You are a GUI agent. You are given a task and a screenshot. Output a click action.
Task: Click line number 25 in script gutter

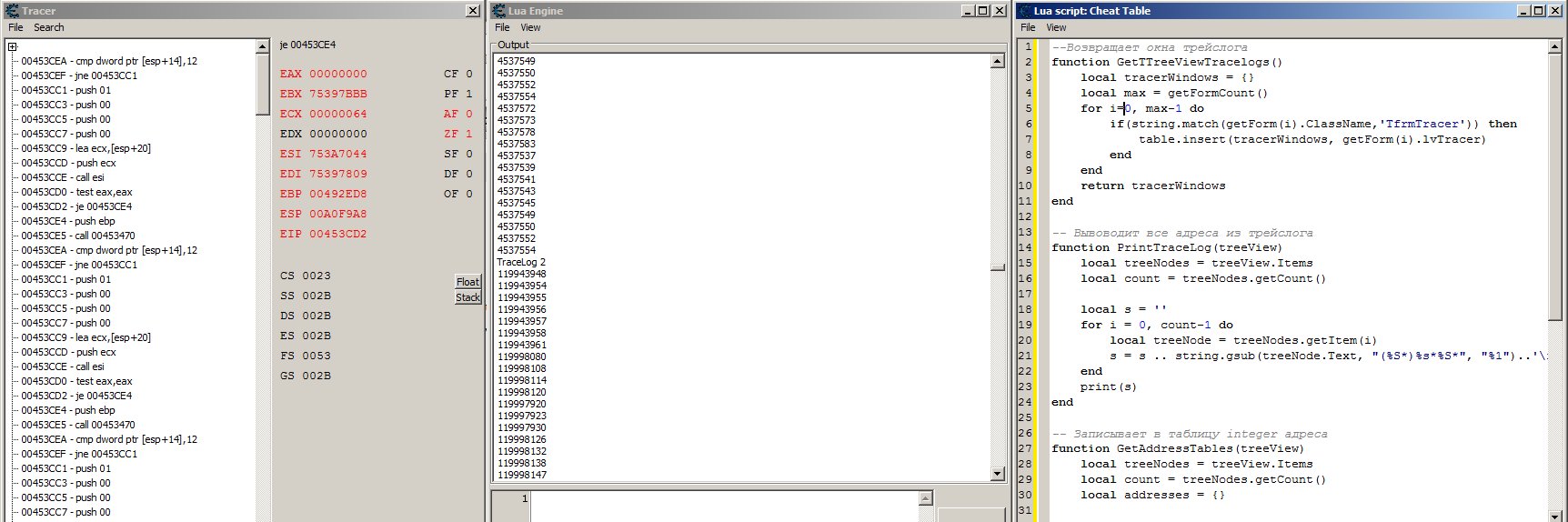coord(1025,417)
